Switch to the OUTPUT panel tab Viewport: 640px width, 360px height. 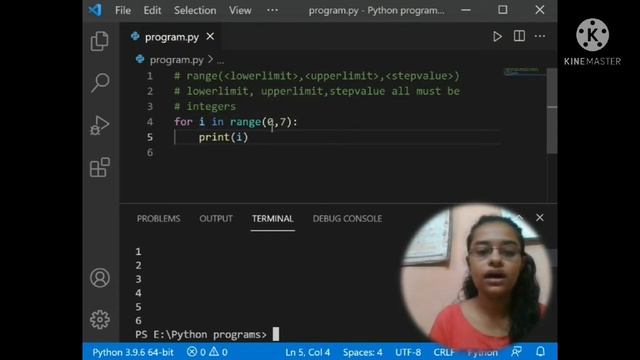(216, 219)
